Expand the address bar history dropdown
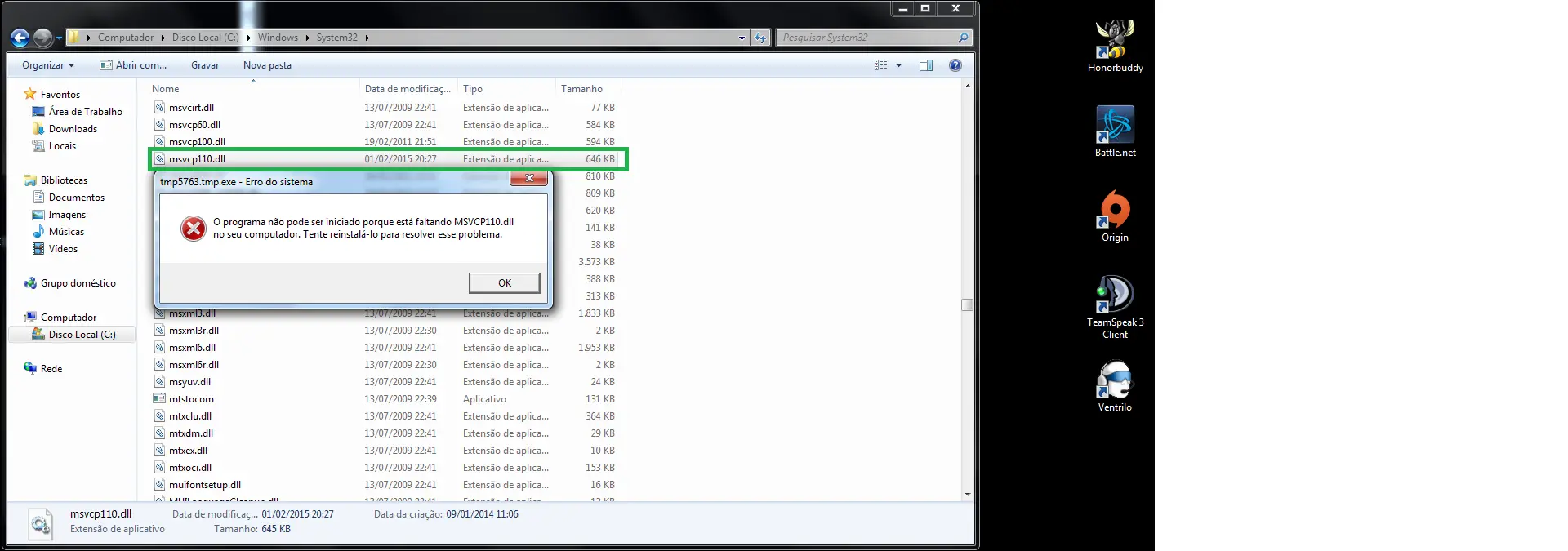 (742, 38)
